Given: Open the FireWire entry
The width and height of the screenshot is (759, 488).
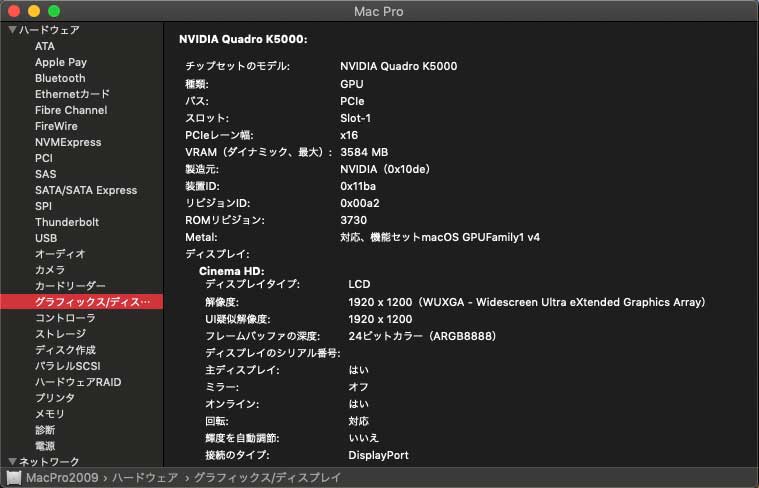Looking at the screenshot, I should pos(56,126).
